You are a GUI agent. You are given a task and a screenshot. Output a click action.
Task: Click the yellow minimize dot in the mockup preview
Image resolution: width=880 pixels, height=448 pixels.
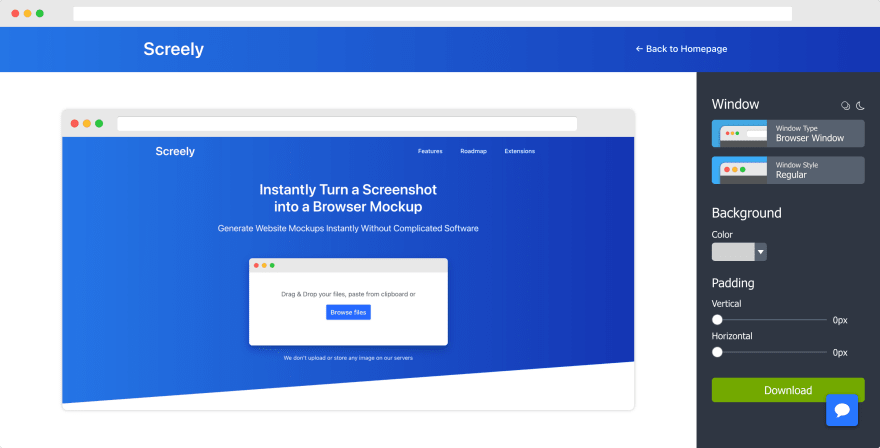pos(87,124)
